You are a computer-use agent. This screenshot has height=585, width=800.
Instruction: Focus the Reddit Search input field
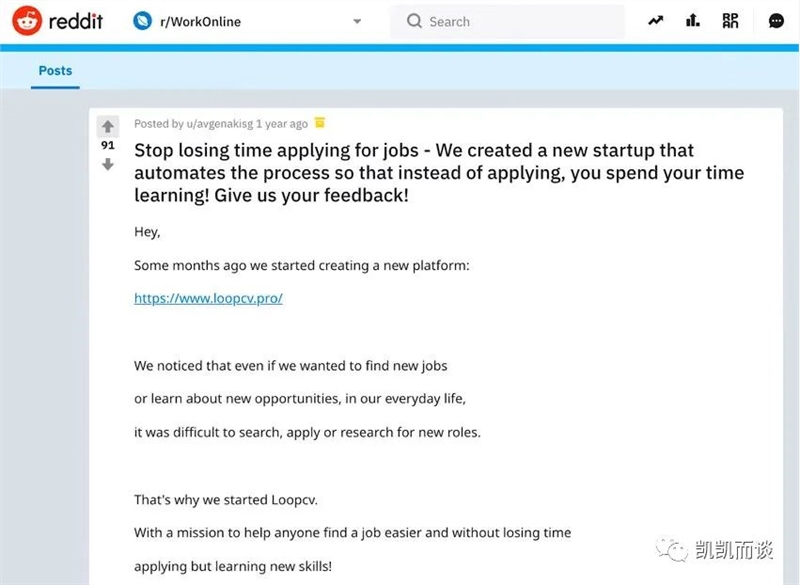(507, 21)
